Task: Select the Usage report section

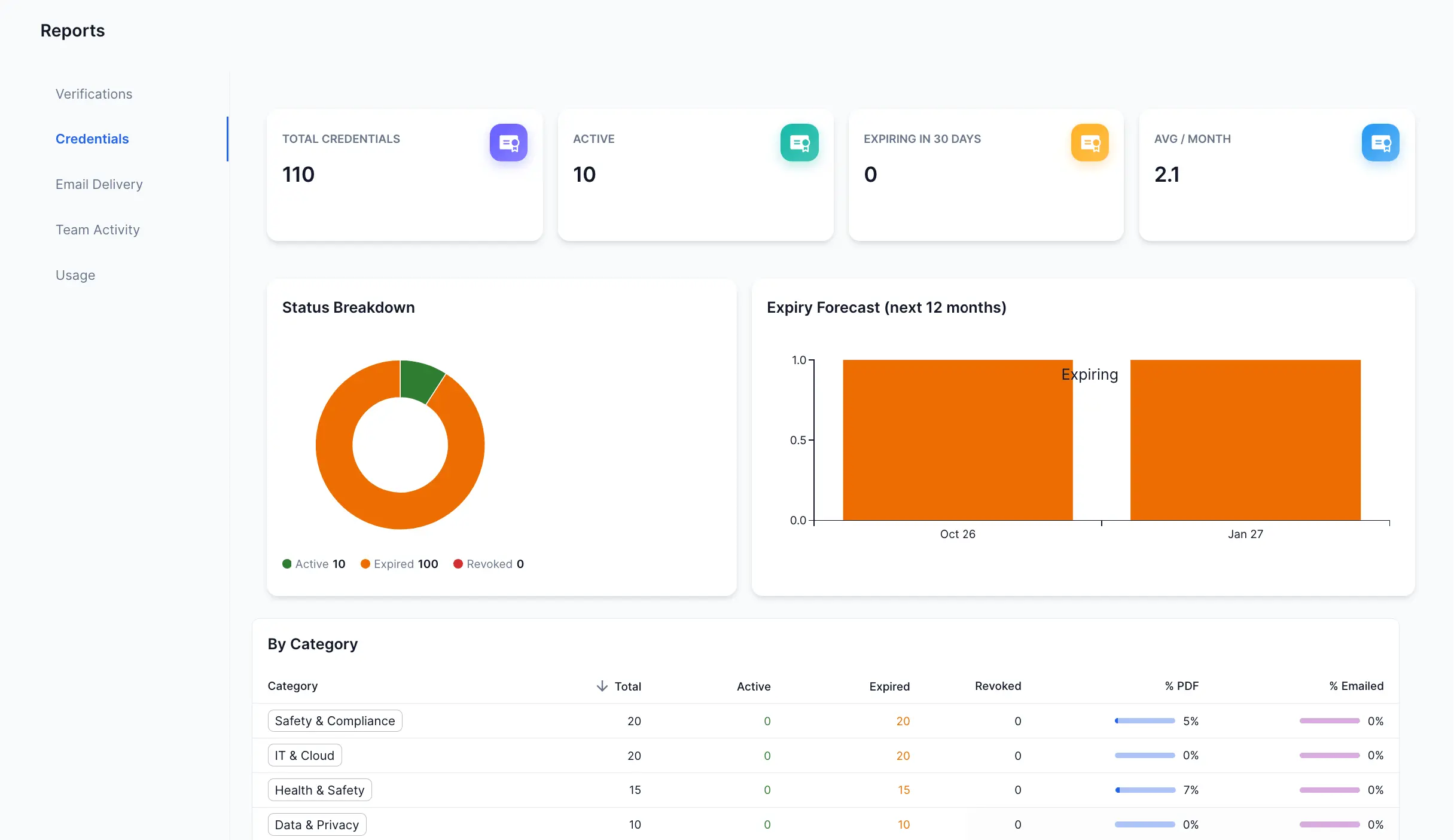Action: coord(75,275)
